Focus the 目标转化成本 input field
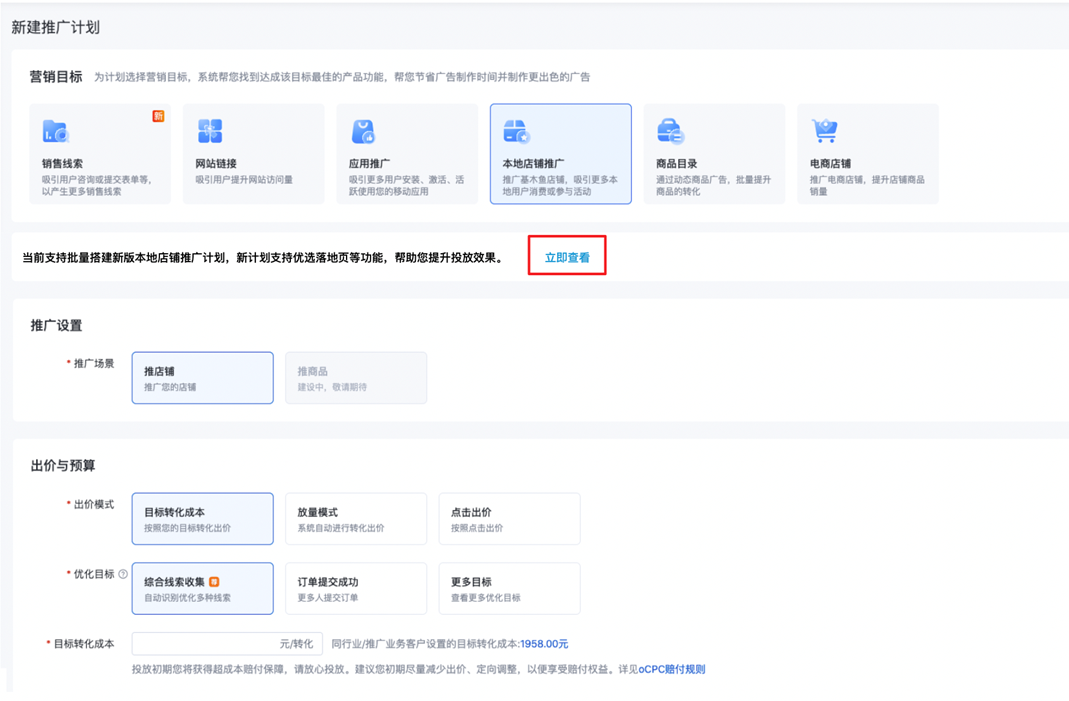 click(x=205, y=644)
